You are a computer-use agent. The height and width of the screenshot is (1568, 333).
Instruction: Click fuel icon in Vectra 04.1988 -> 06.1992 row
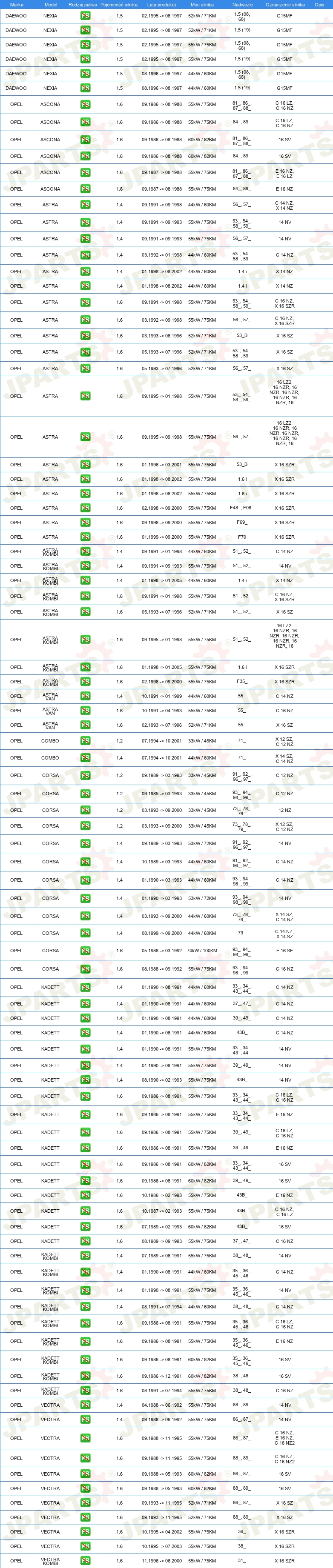[x=85, y=1405]
